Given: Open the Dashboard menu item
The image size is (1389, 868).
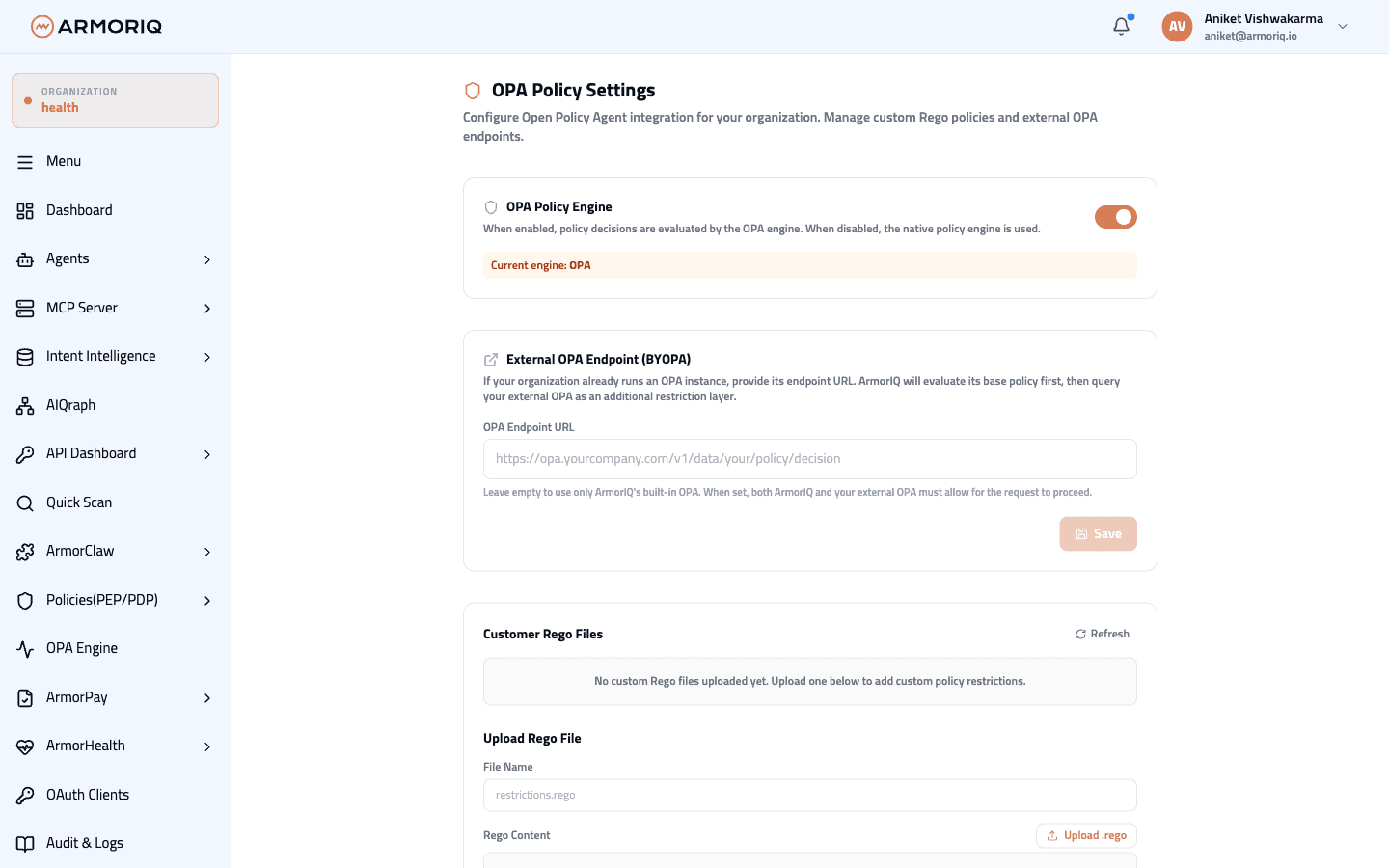Looking at the screenshot, I should coord(115,210).
